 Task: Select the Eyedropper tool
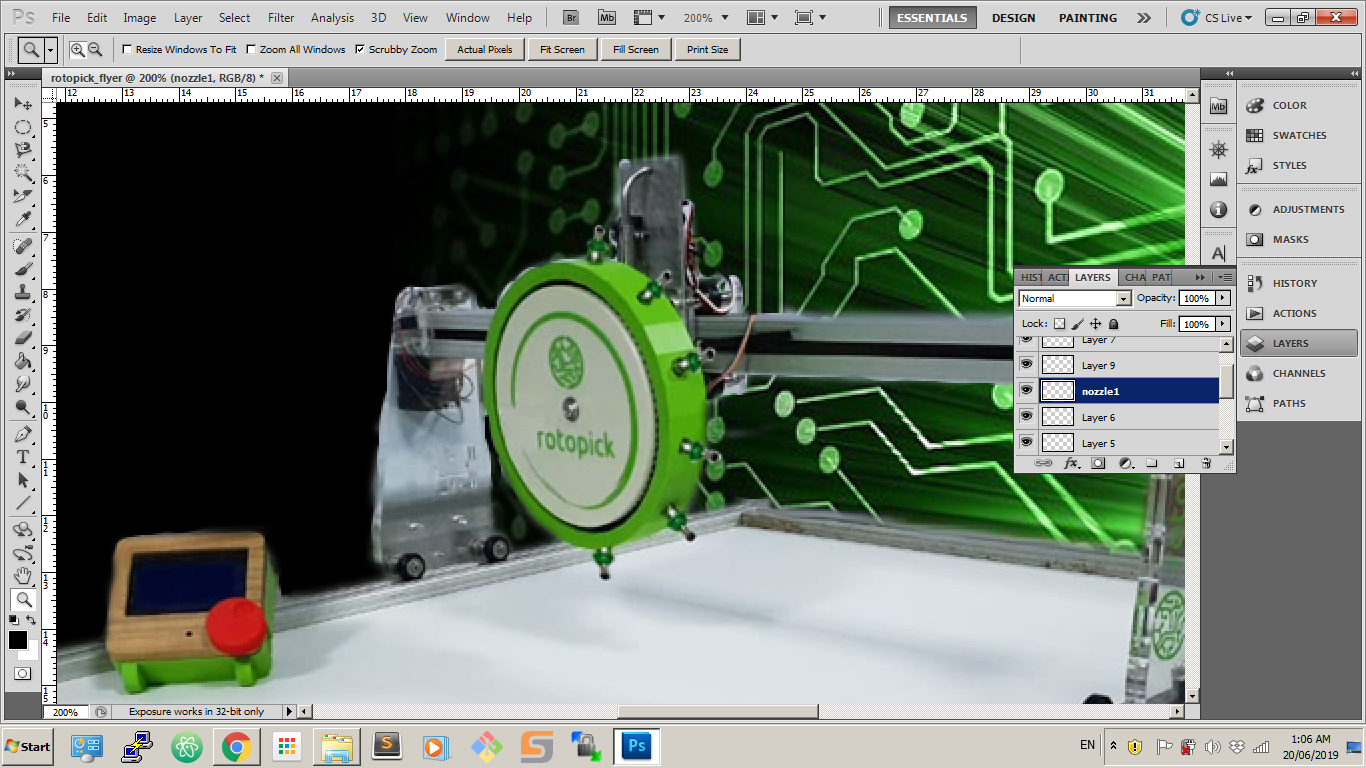click(x=22, y=220)
